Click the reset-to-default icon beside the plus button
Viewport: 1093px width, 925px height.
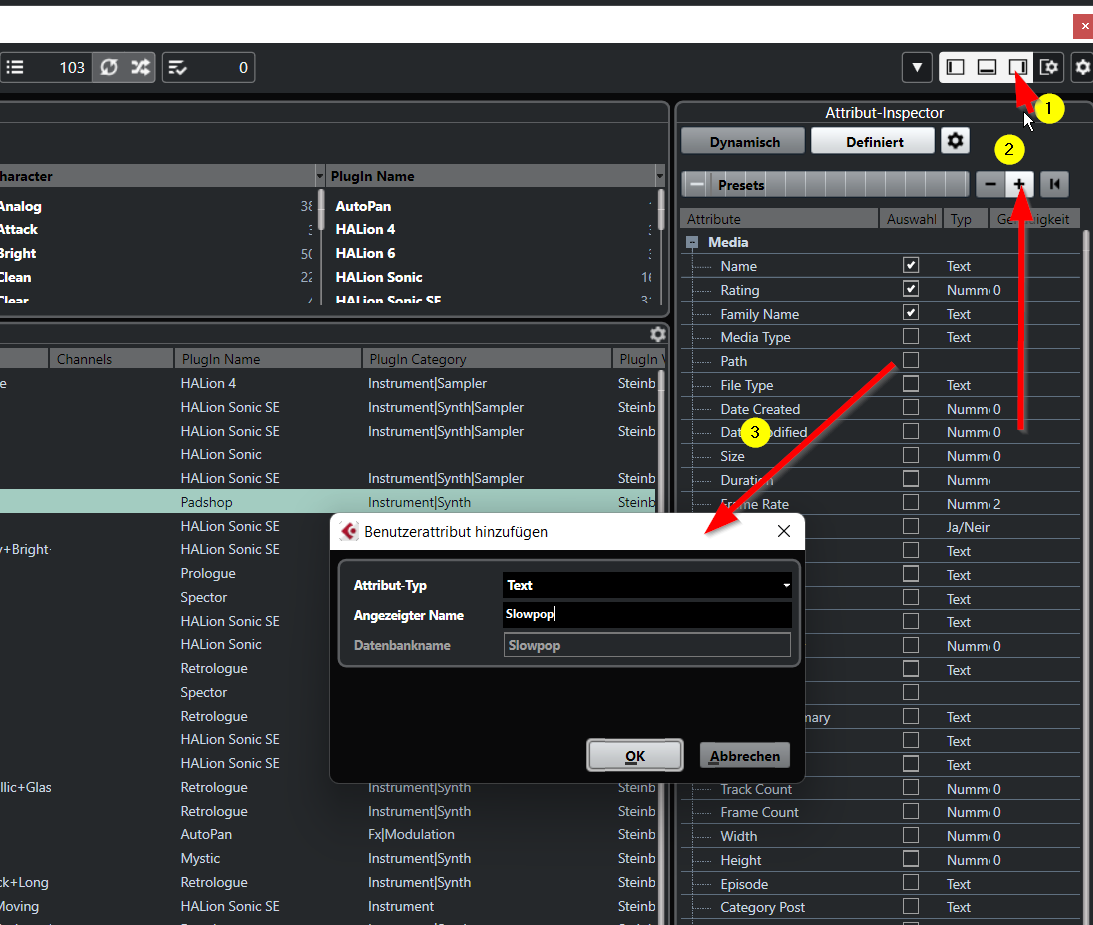pos(1054,184)
